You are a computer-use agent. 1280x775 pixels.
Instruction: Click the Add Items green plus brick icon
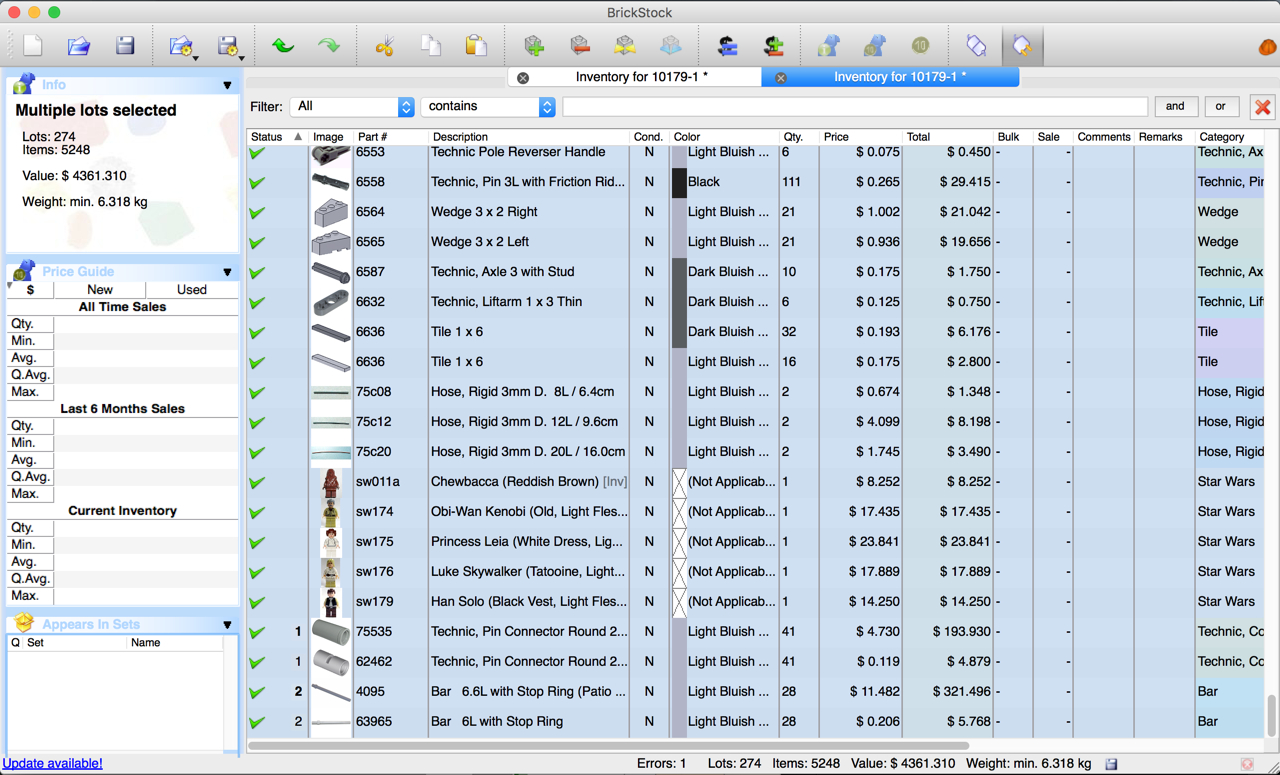click(534, 46)
